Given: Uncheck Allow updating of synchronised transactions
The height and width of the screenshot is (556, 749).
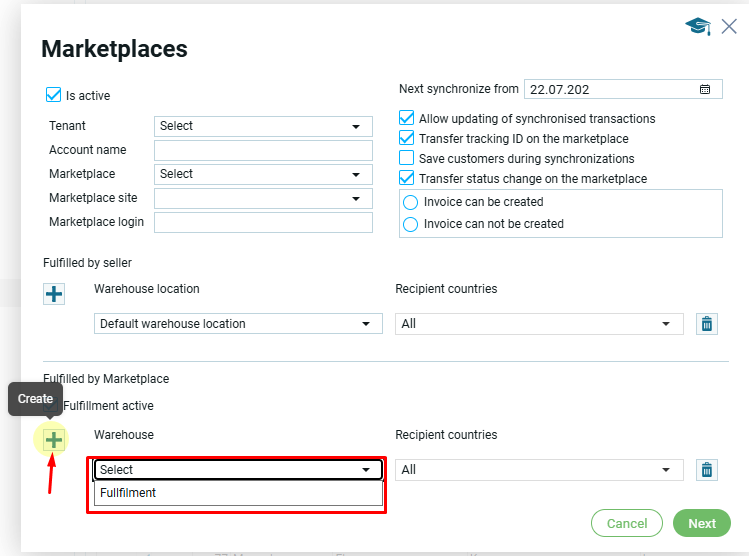Looking at the screenshot, I should coord(407,118).
